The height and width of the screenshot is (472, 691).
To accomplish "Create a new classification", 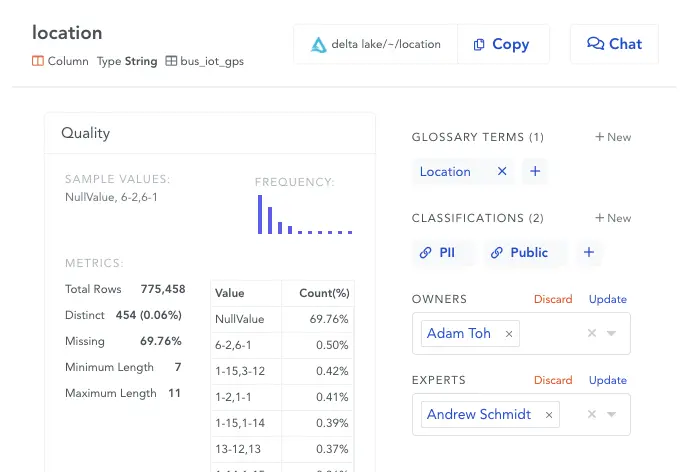I will pos(613,218).
